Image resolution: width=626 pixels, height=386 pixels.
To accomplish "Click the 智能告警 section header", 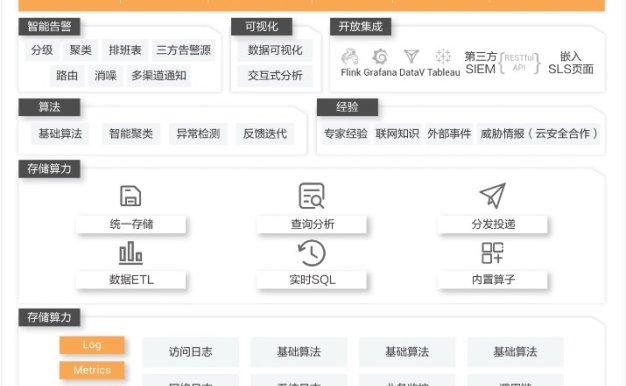I will tap(49, 26).
